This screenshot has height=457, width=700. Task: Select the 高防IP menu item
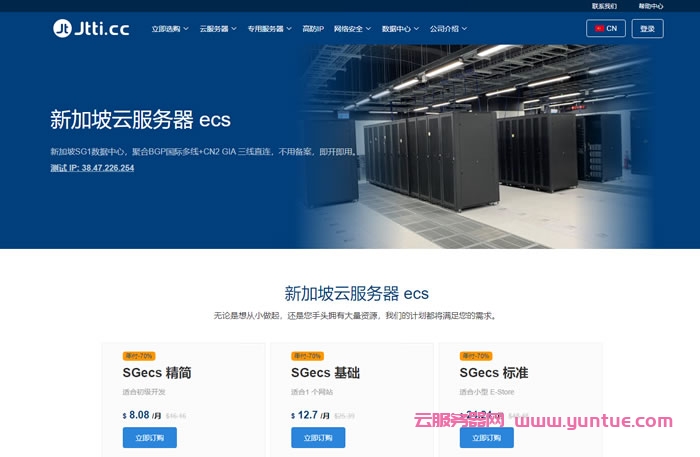point(313,29)
